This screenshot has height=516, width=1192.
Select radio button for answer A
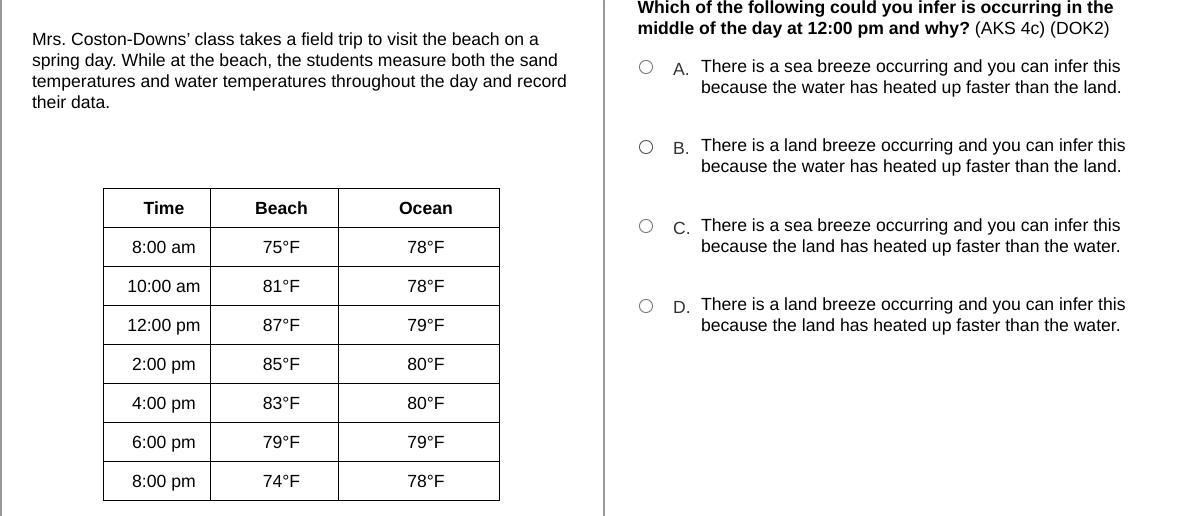point(645,67)
